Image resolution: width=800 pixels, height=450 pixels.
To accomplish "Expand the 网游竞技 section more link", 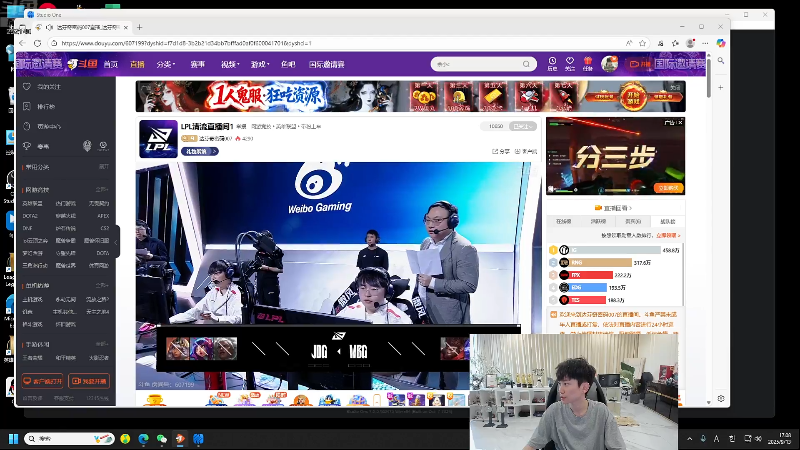I will coord(102,189).
